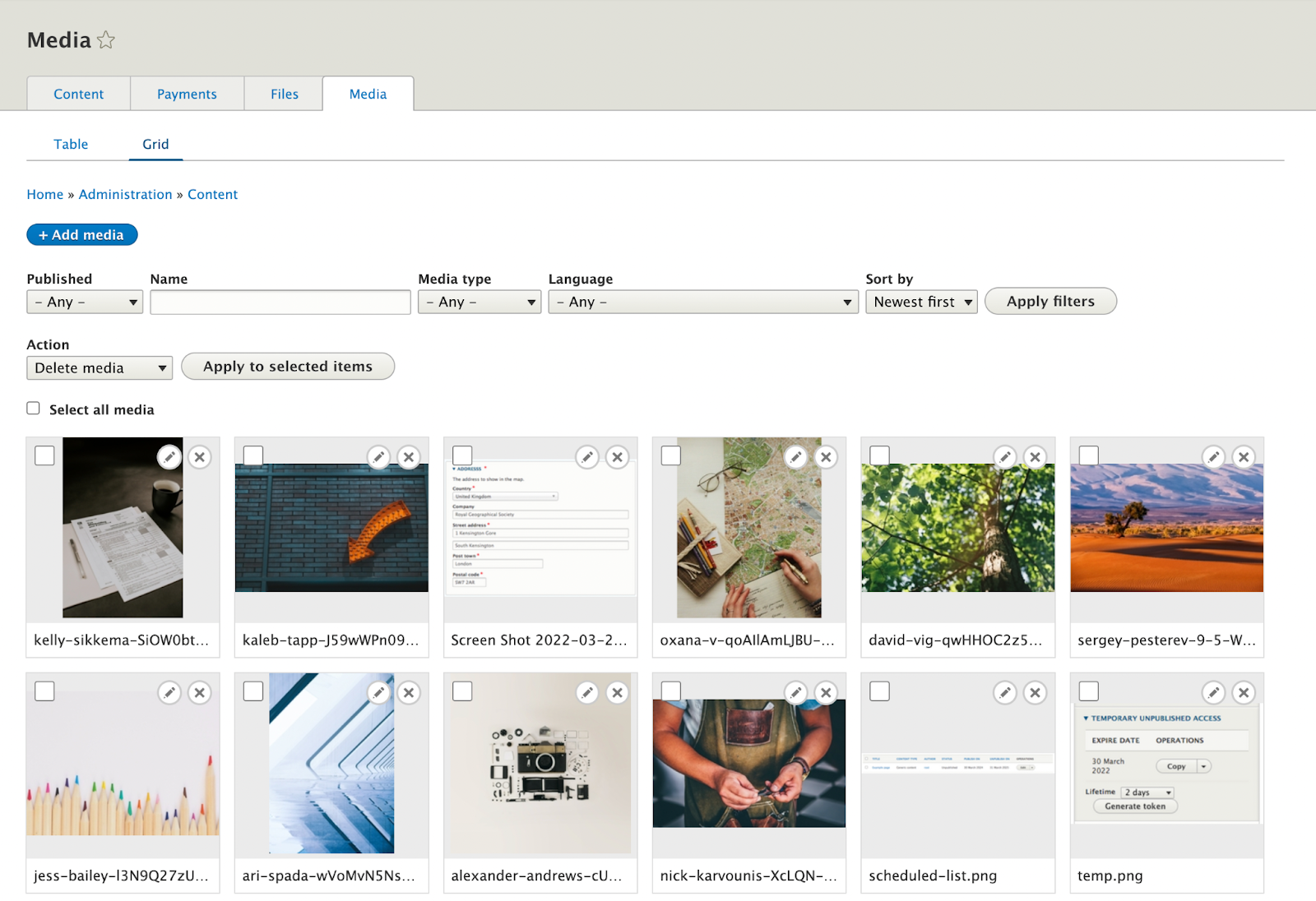Screen dimensions: 1316x901
Task: Add the Media page to favorites star
Action: [106, 39]
